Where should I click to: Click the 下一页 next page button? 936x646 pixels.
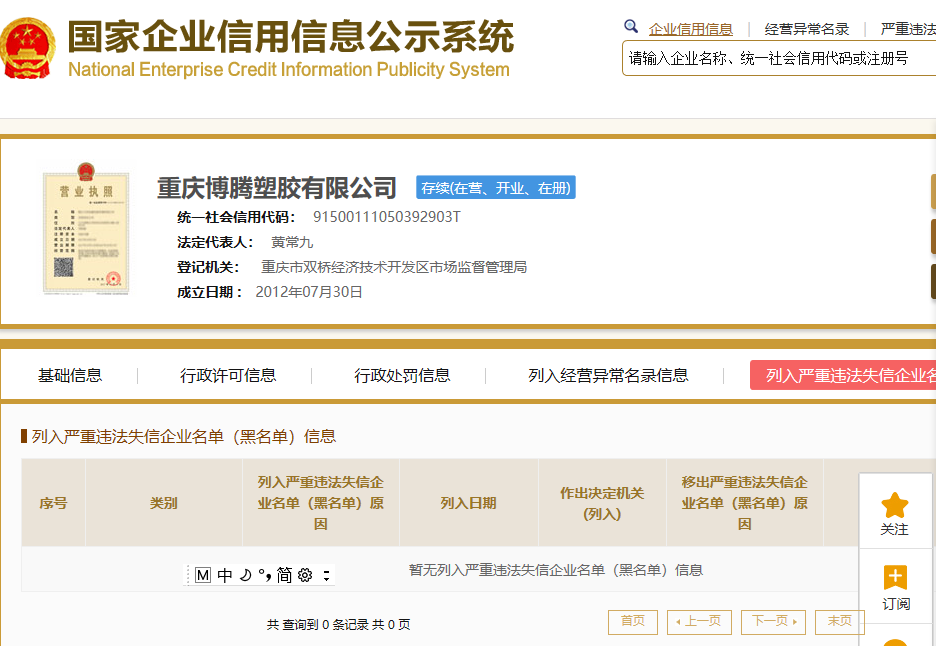point(773,622)
